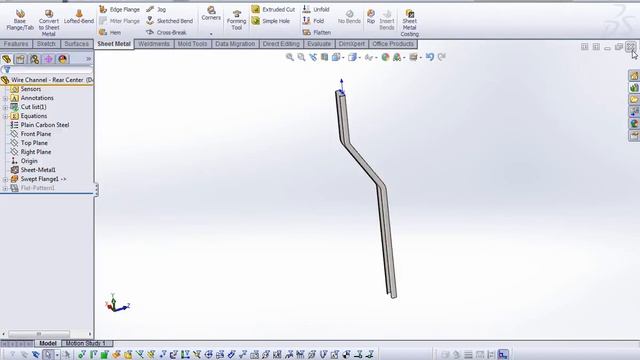
Task: Switch to the Evaluate tab
Action: click(319, 44)
